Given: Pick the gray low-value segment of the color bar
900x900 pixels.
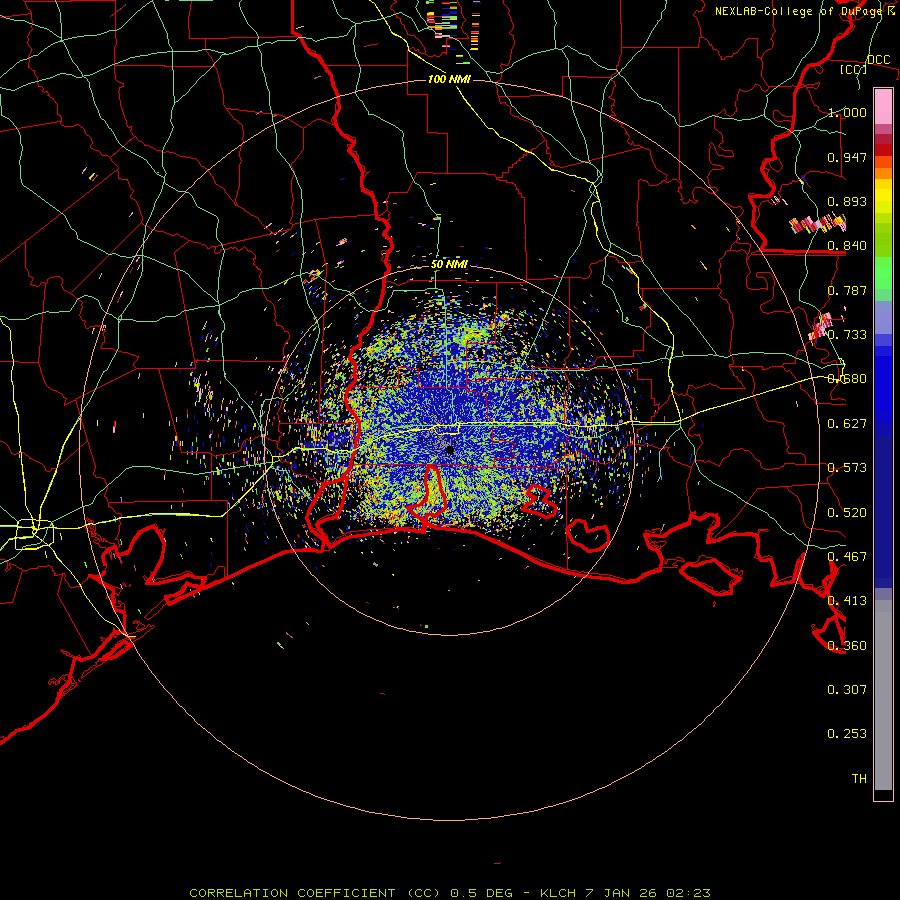Looking at the screenshot, I should click(883, 695).
